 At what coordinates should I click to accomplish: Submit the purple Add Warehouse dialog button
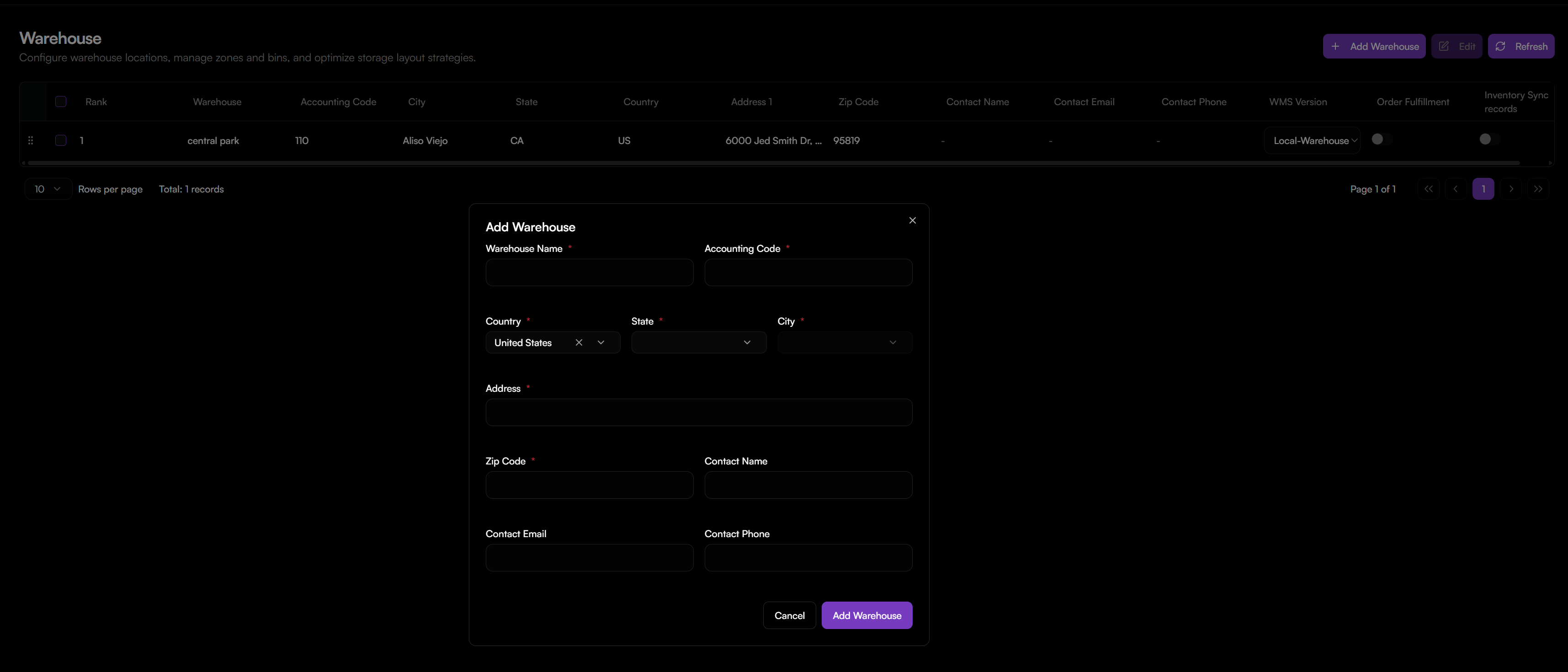866,615
